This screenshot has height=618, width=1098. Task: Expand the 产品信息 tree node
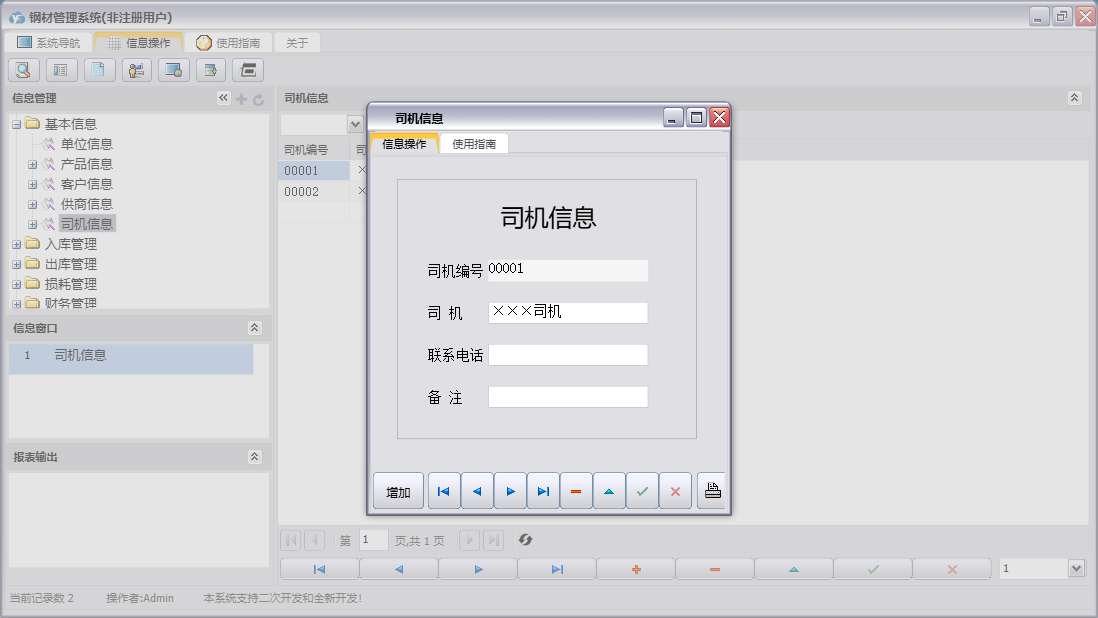point(34,163)
